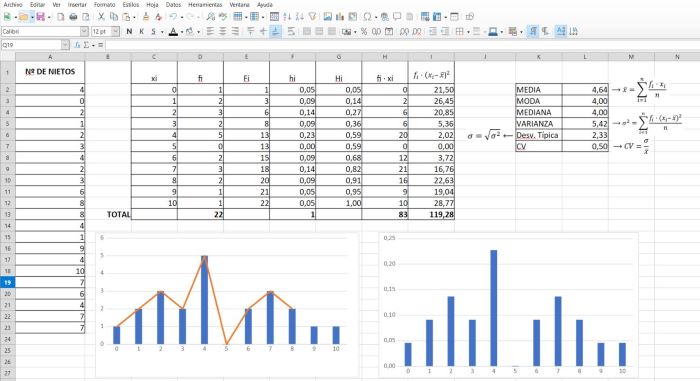
Task: Click the font color A swatch button
Action: (173, 31)
